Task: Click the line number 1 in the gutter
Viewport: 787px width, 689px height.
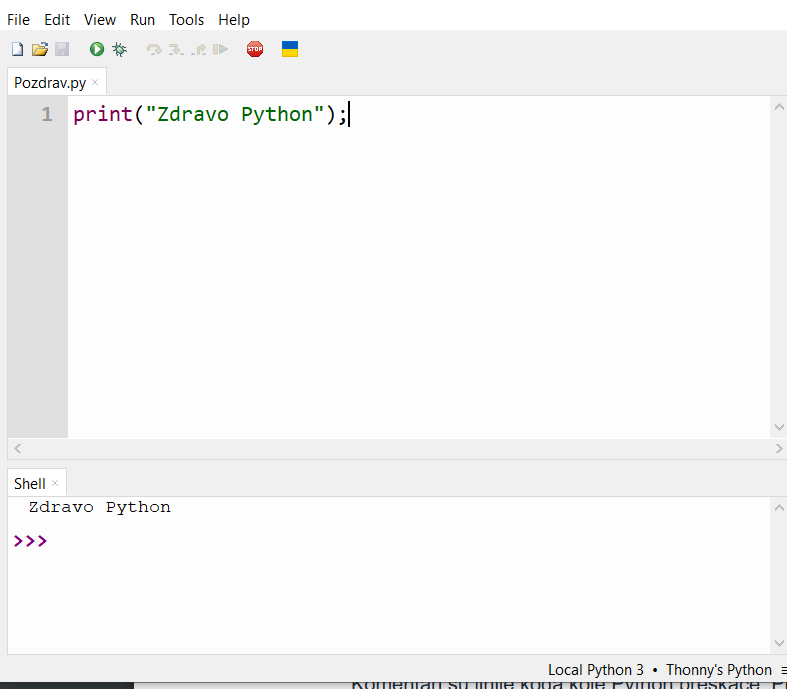Action: pyautogui.click(x=47, y=114)
